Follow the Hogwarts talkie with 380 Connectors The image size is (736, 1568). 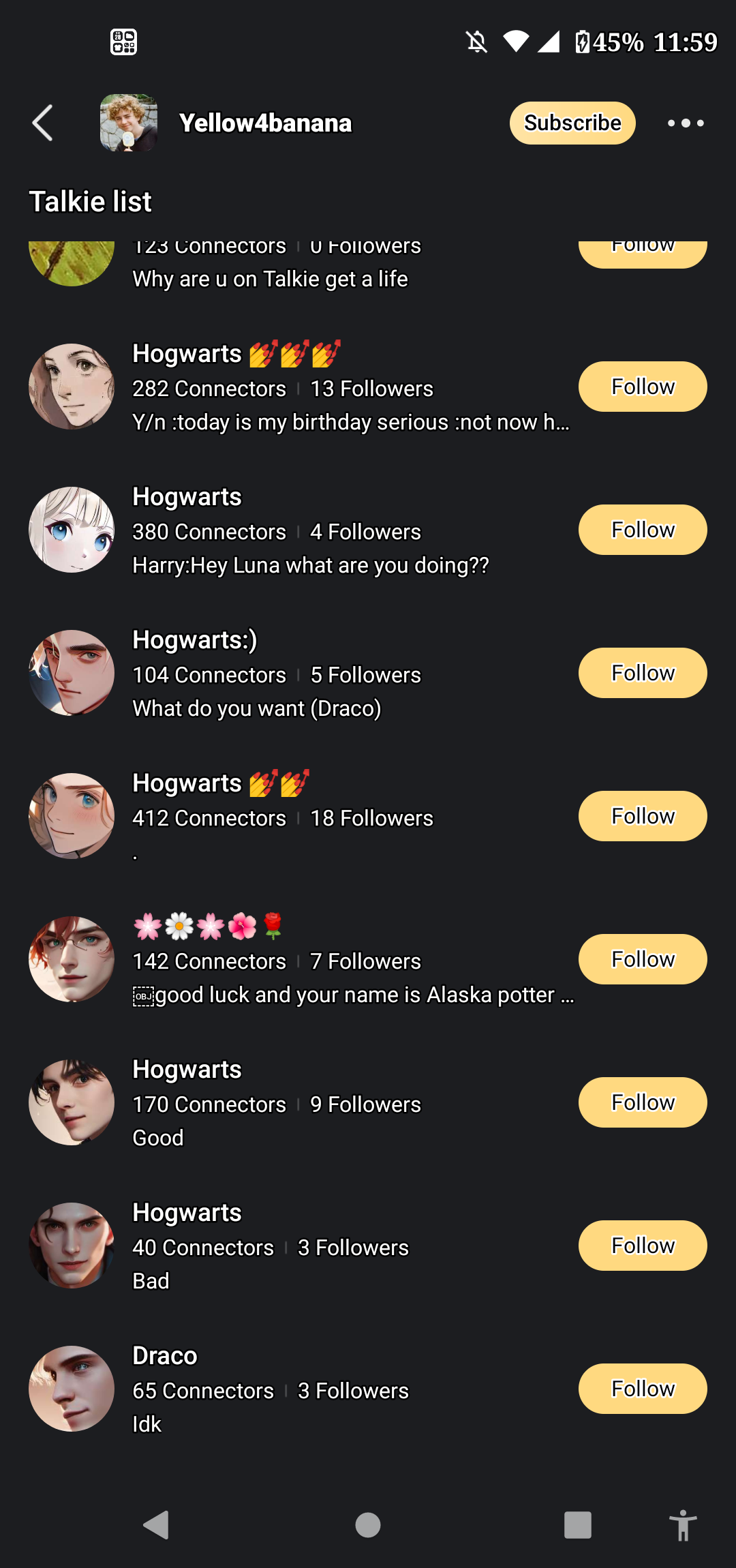pos(642,530)
